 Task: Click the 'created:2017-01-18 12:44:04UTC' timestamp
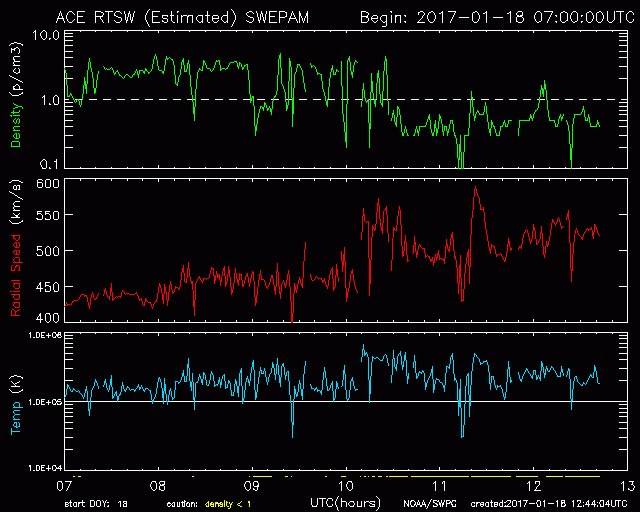549,504
